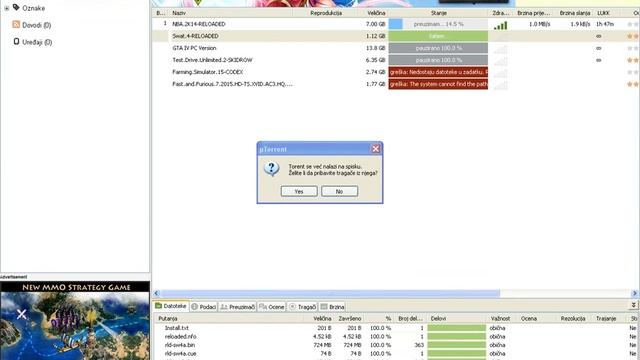Image resolution: width=640 pixels, height=360 pixels.
Task: Switch to Preuzimači tab
Action: pyautogui.click(x=237, y=307)
